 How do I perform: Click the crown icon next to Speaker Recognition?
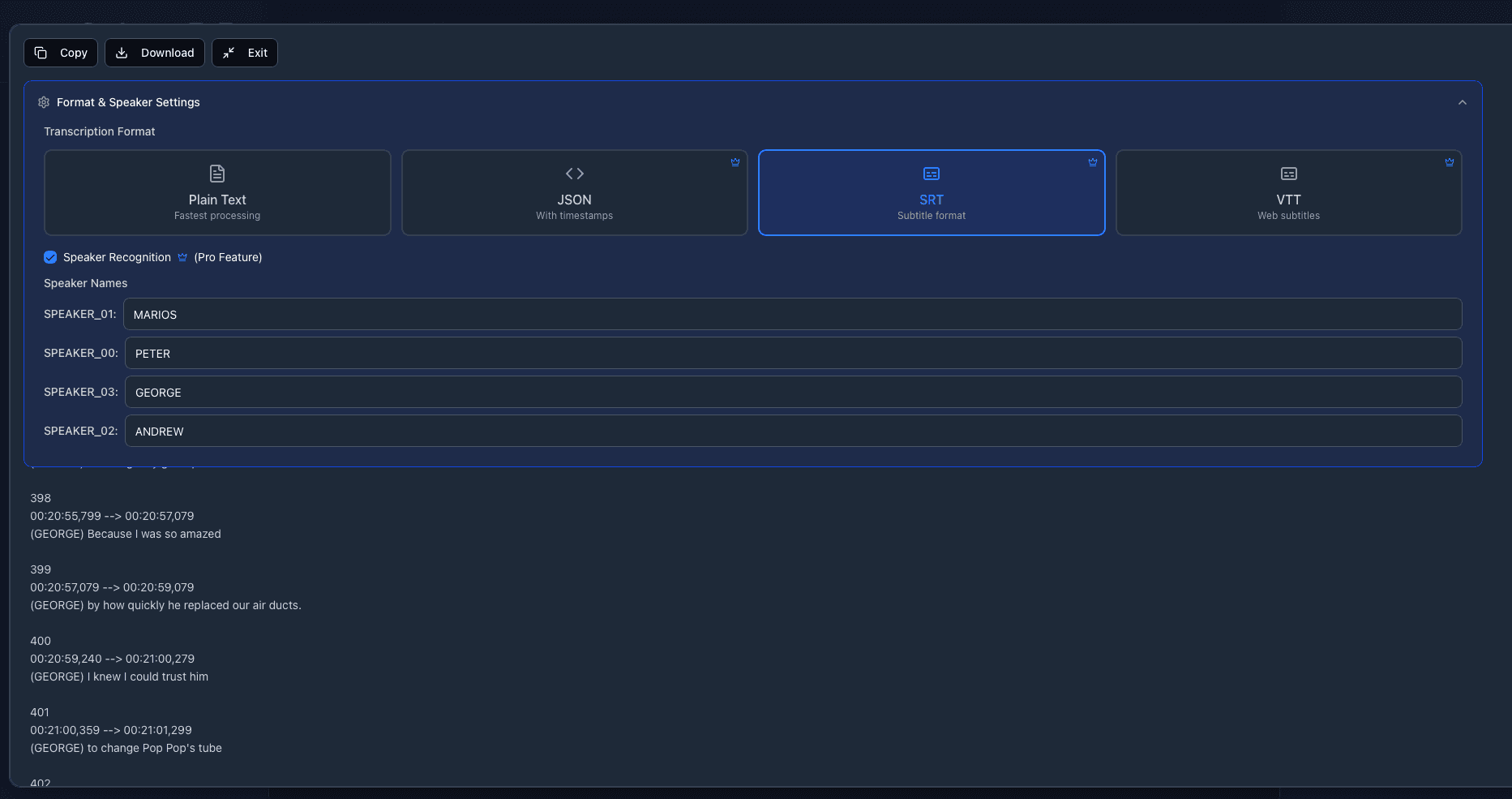pos(182,257)
